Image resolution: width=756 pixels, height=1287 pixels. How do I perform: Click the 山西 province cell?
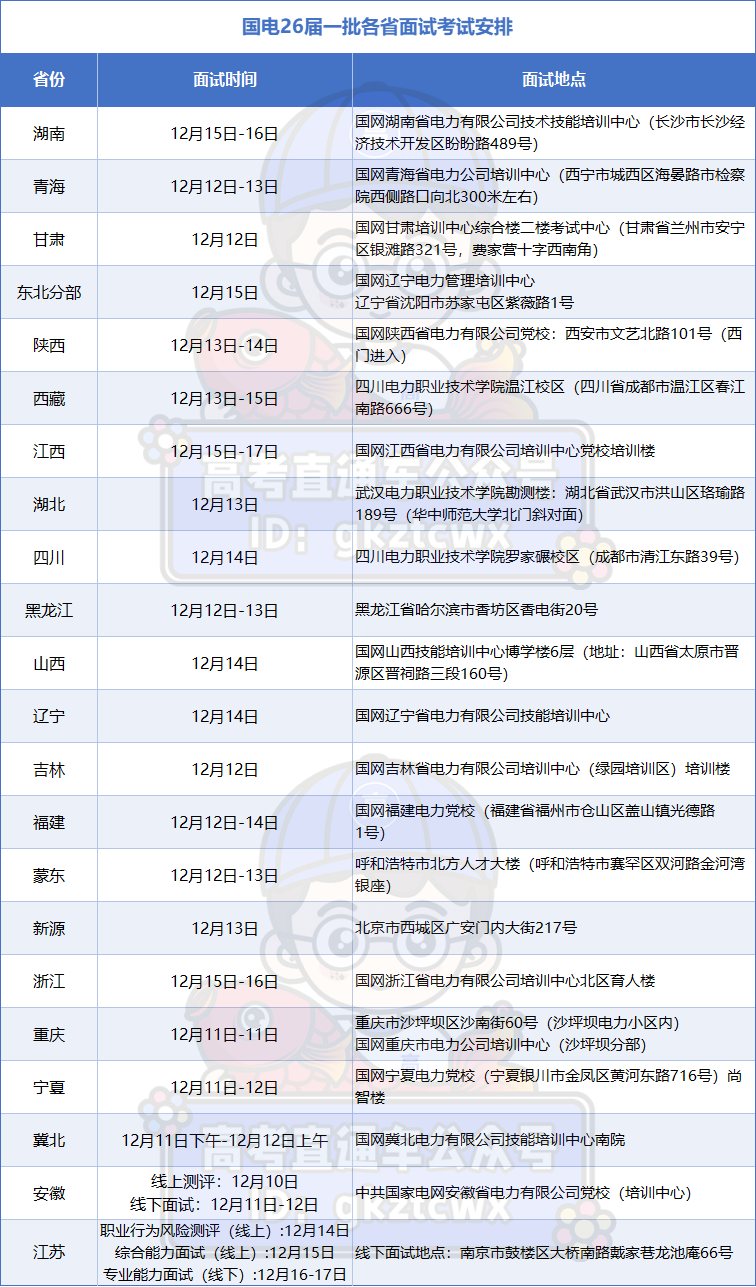[x=49, y=663]
